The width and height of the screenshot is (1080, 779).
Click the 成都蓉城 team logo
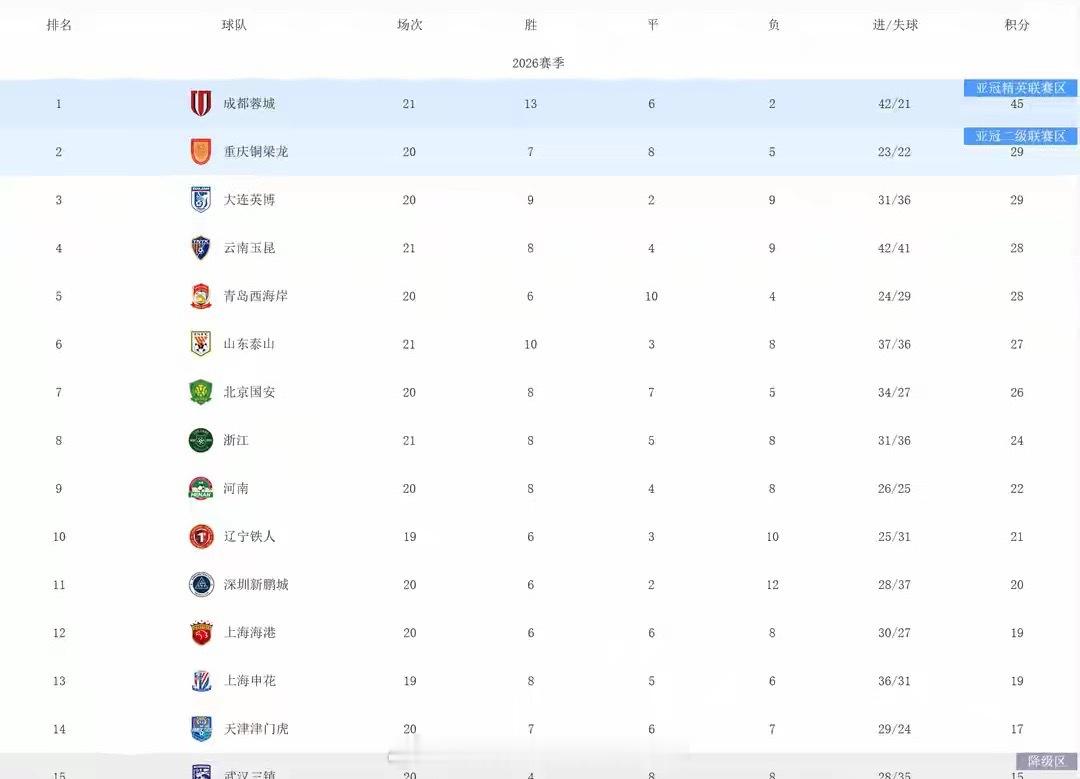[x=200, y=103]
